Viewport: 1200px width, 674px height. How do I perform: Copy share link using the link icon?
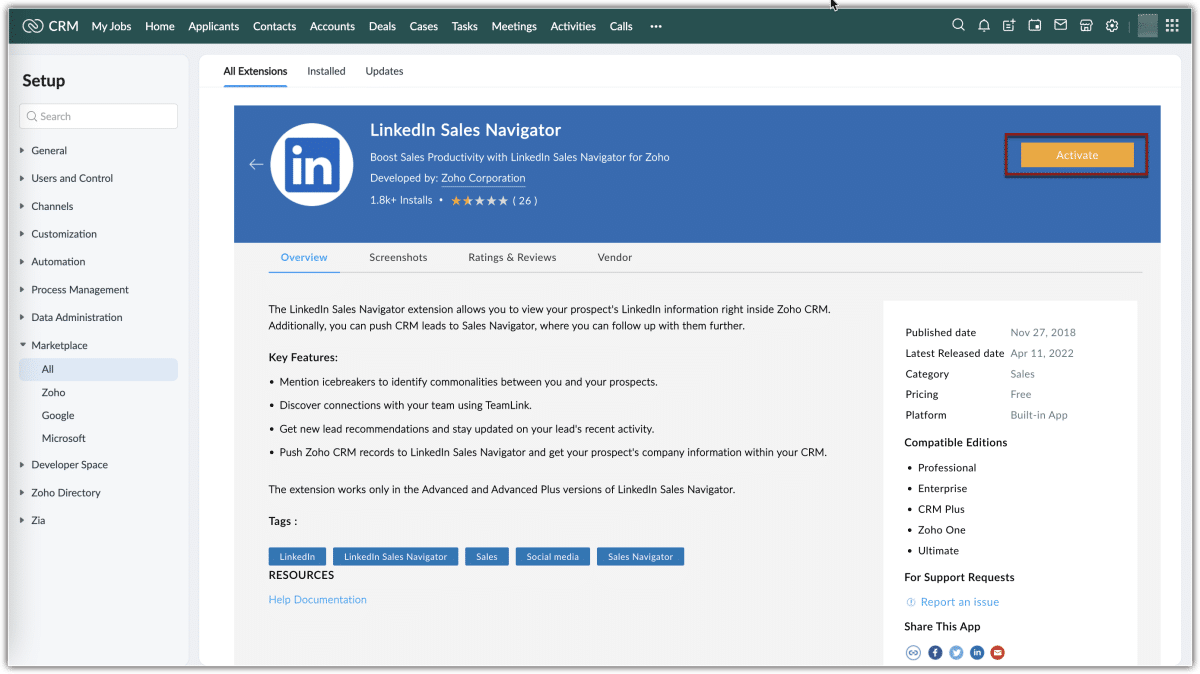tap(913, 653)
